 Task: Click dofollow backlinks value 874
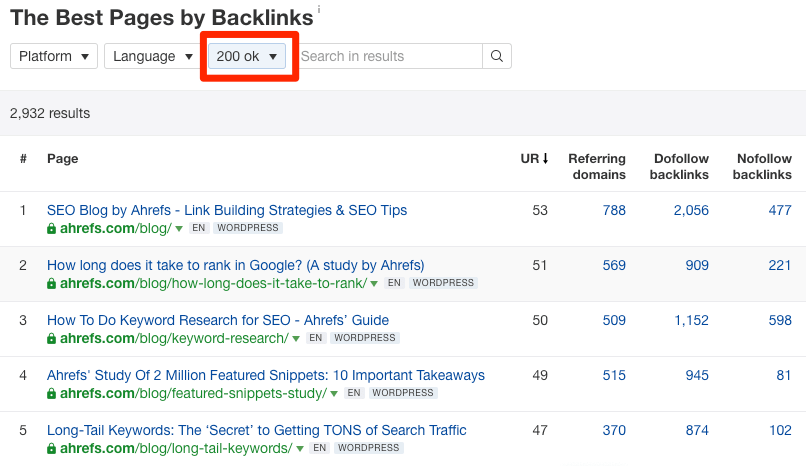pos(697,430)
